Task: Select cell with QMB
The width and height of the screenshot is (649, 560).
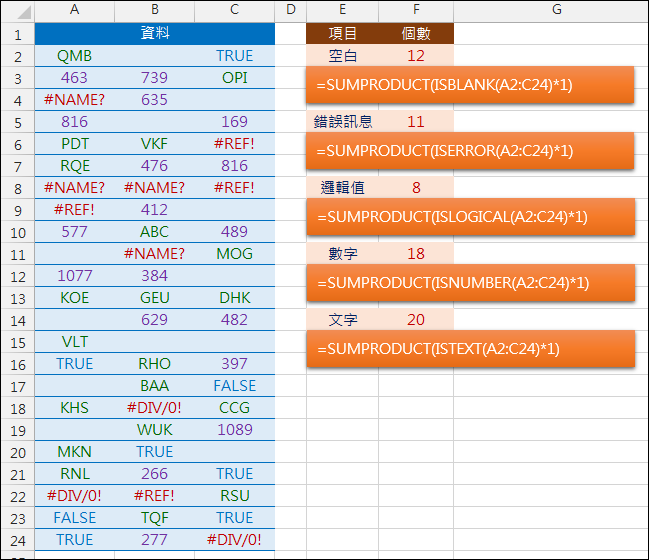Action: (75, 56)
